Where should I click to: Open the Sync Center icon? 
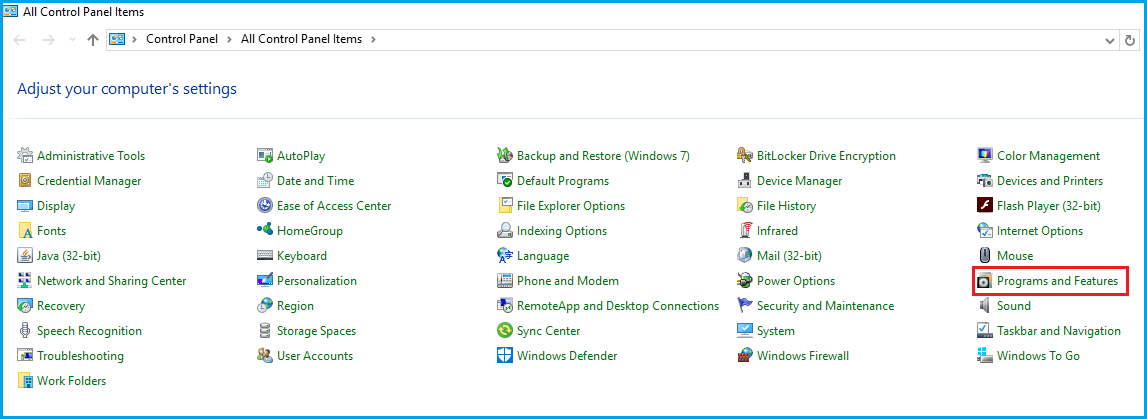505,331
